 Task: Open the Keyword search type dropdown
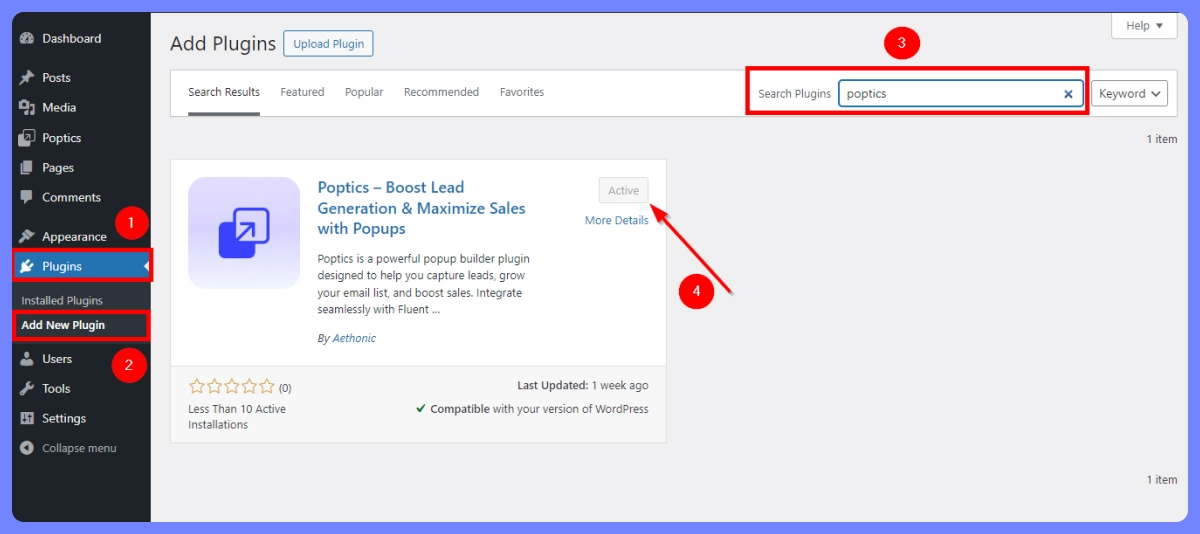coord(1129,94)
